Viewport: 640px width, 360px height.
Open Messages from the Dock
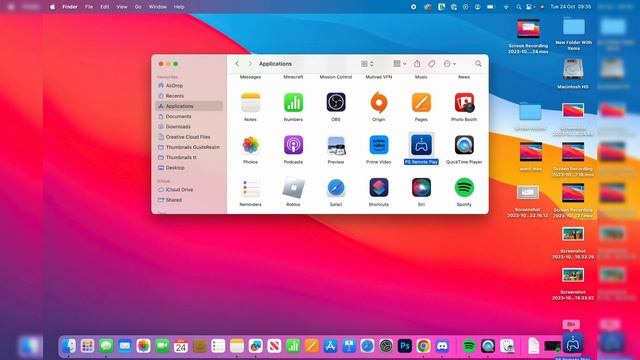tap(106, 346)
